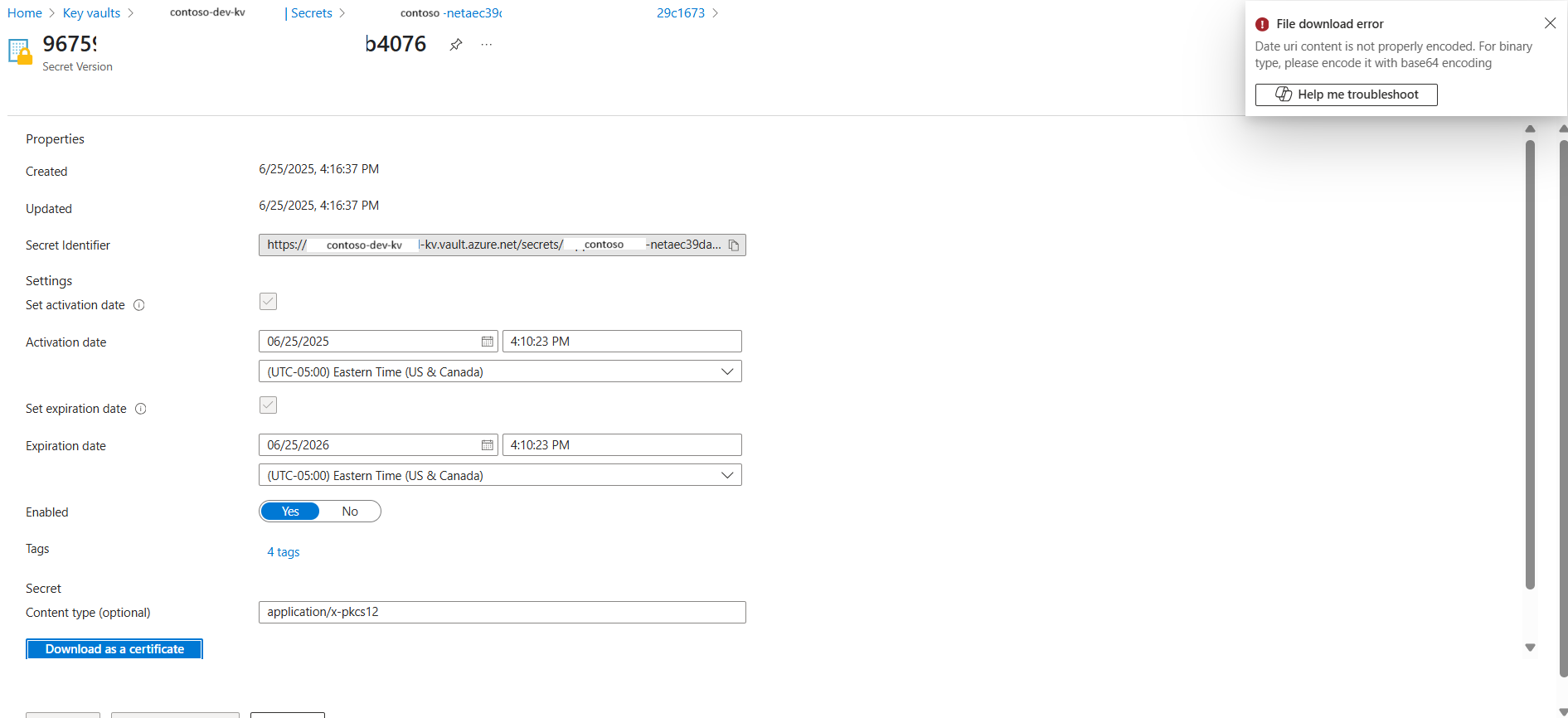Open the more options ellipsis menu
The height and width of the screenshot is (718, 1568).
487,45
